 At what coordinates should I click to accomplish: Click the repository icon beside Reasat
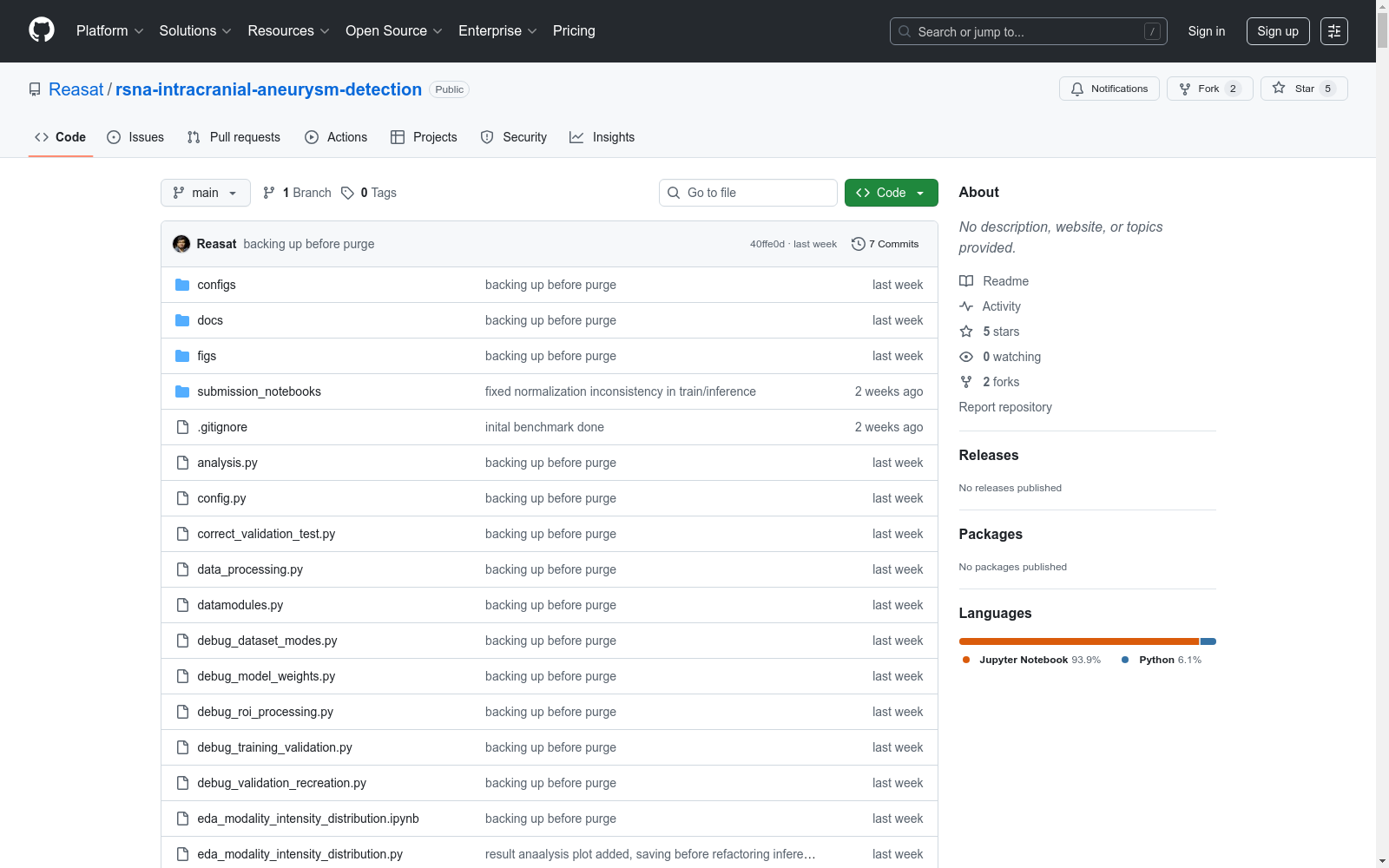(x=35, y=89)
